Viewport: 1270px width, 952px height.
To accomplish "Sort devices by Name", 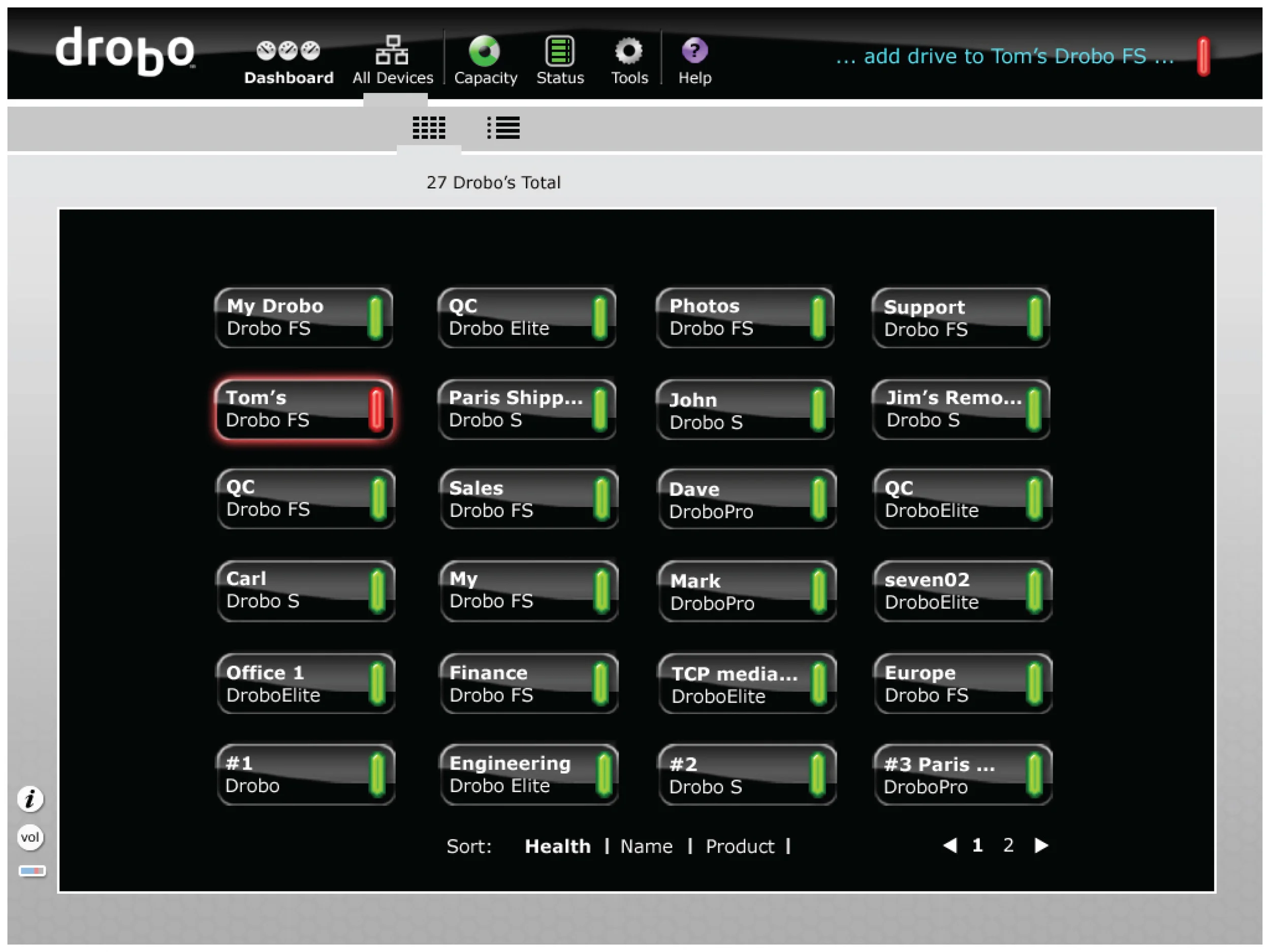I will click(646, 846).
